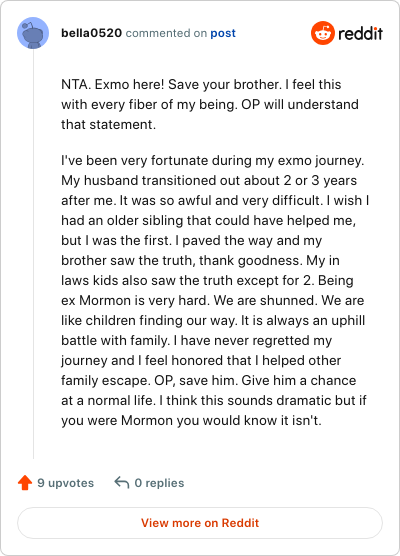Click the text line "that statement."
The height and width of the screenshot is (556, 400).
(x=109, y=124)
